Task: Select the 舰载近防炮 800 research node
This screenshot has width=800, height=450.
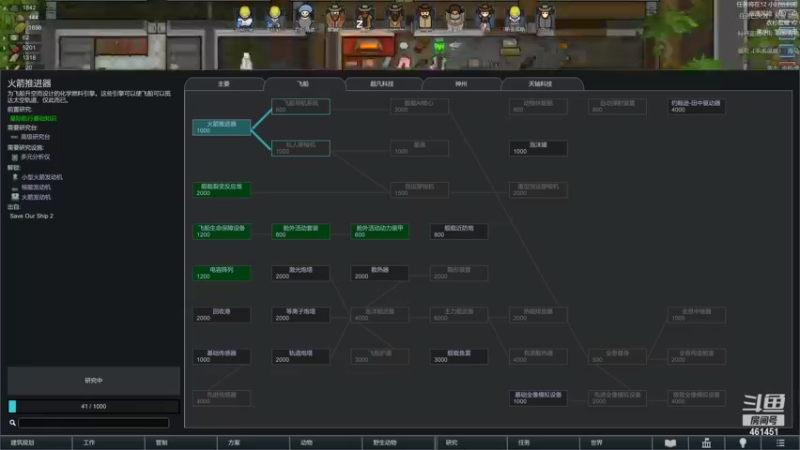Action: click(459, 231)
